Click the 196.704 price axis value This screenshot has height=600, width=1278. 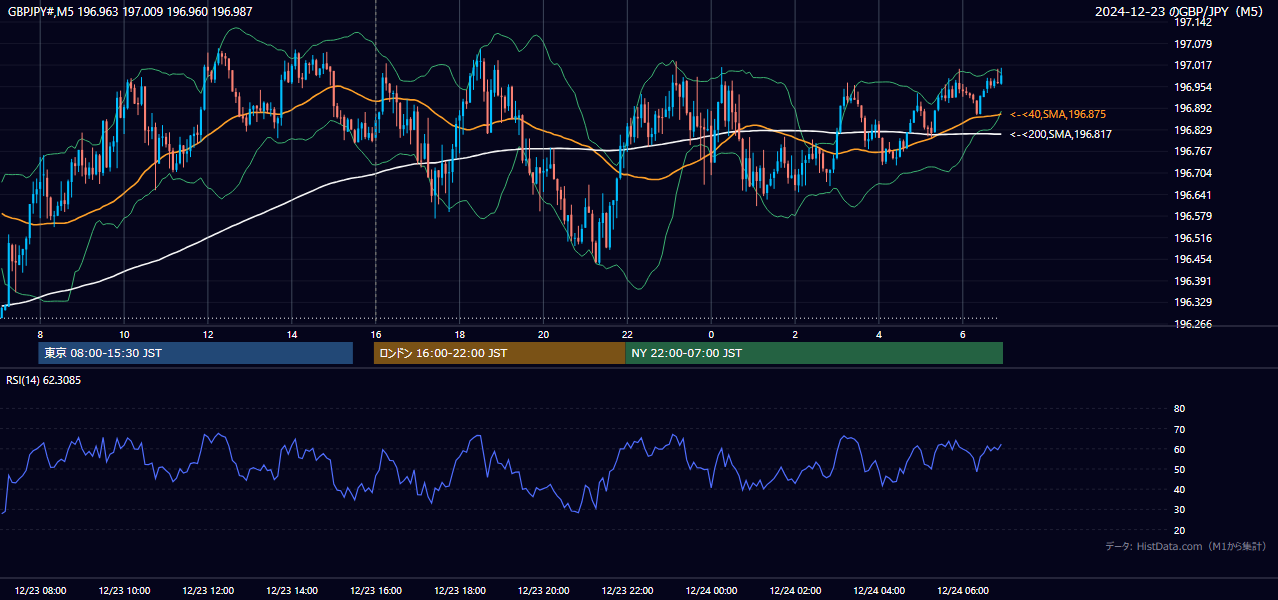pyautogui.click(x=1193, y=173)
